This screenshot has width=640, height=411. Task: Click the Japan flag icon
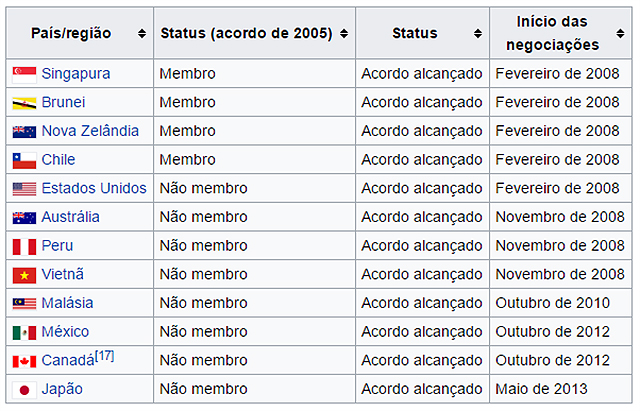click(24, 390)
